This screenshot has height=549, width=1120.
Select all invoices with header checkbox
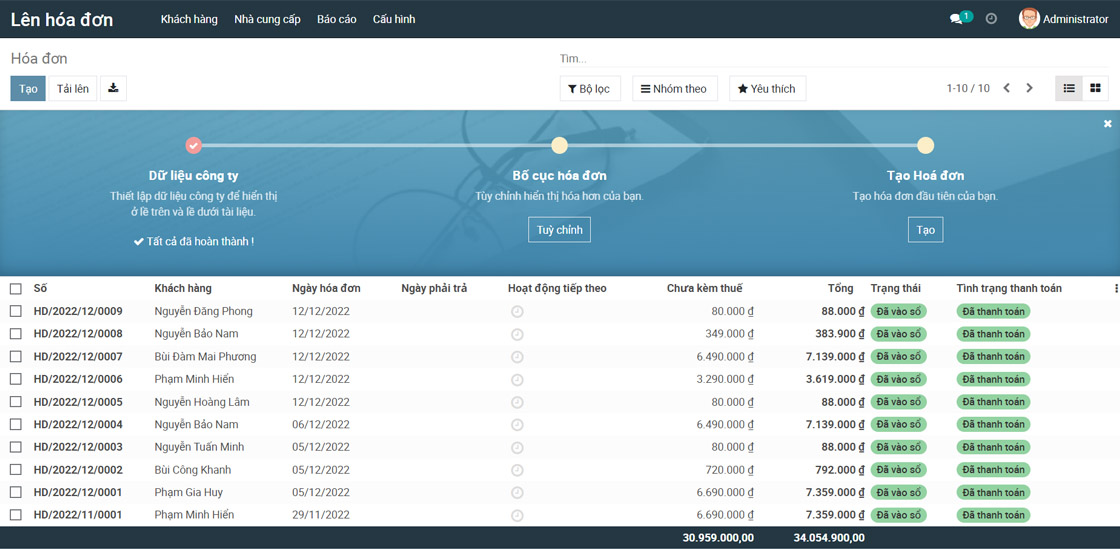click(15, 289)
